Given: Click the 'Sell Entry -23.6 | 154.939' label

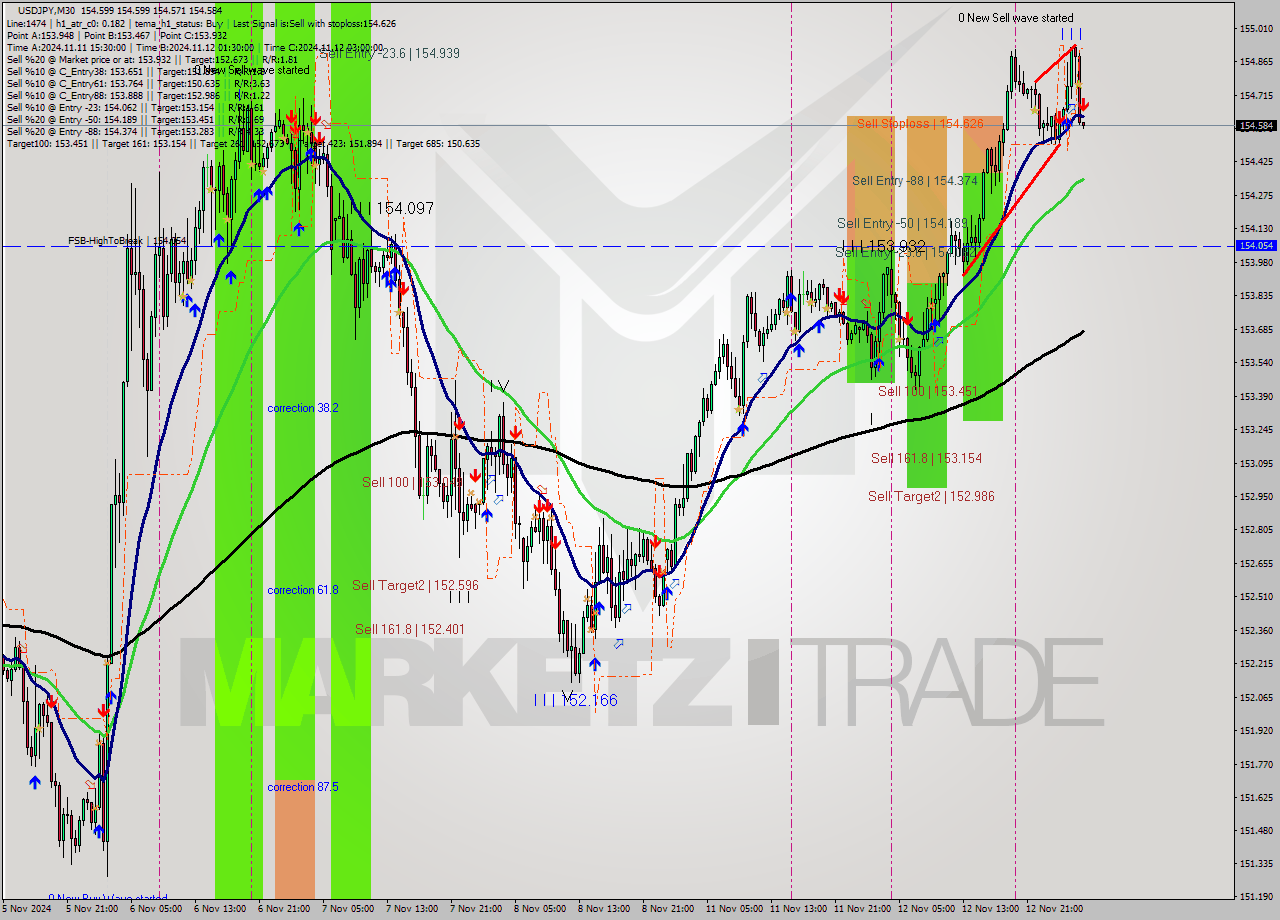Looking at the screenshot, I should 390,53.
